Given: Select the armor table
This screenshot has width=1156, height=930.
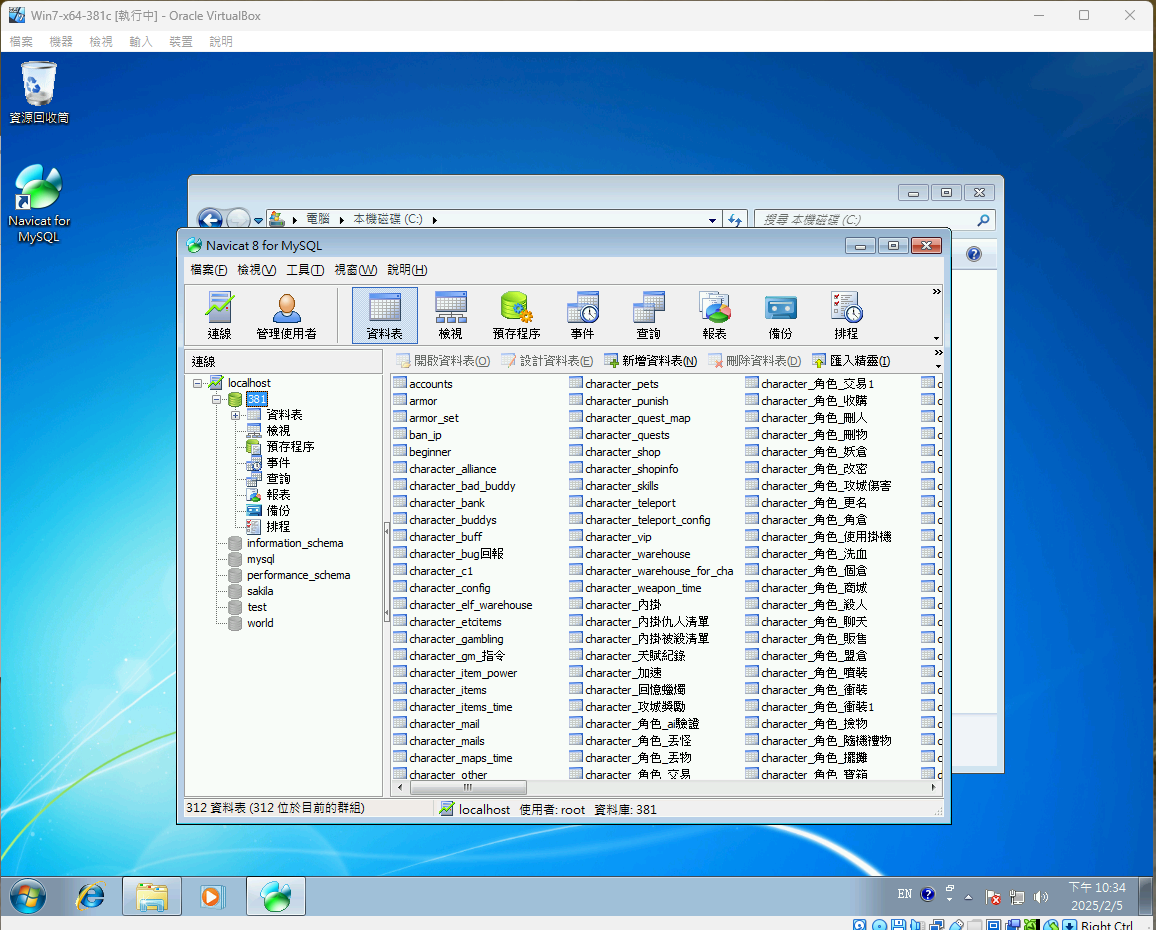Looking at the screenshot, I should (x=415, y=400).
